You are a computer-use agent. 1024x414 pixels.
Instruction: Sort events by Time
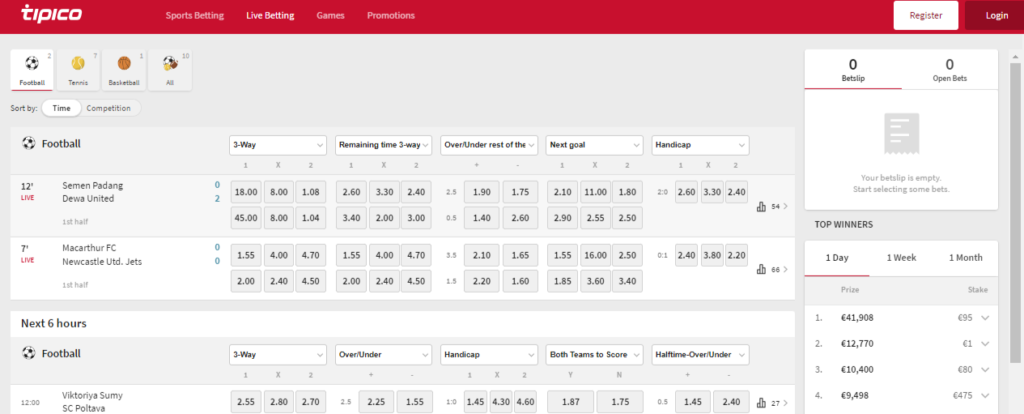pyautogui.click(x=61, y=108)
